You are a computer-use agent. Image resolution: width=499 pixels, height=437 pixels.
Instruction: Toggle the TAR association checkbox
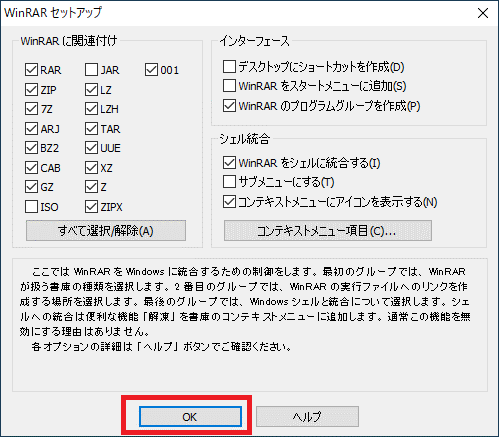click(91, 129)
